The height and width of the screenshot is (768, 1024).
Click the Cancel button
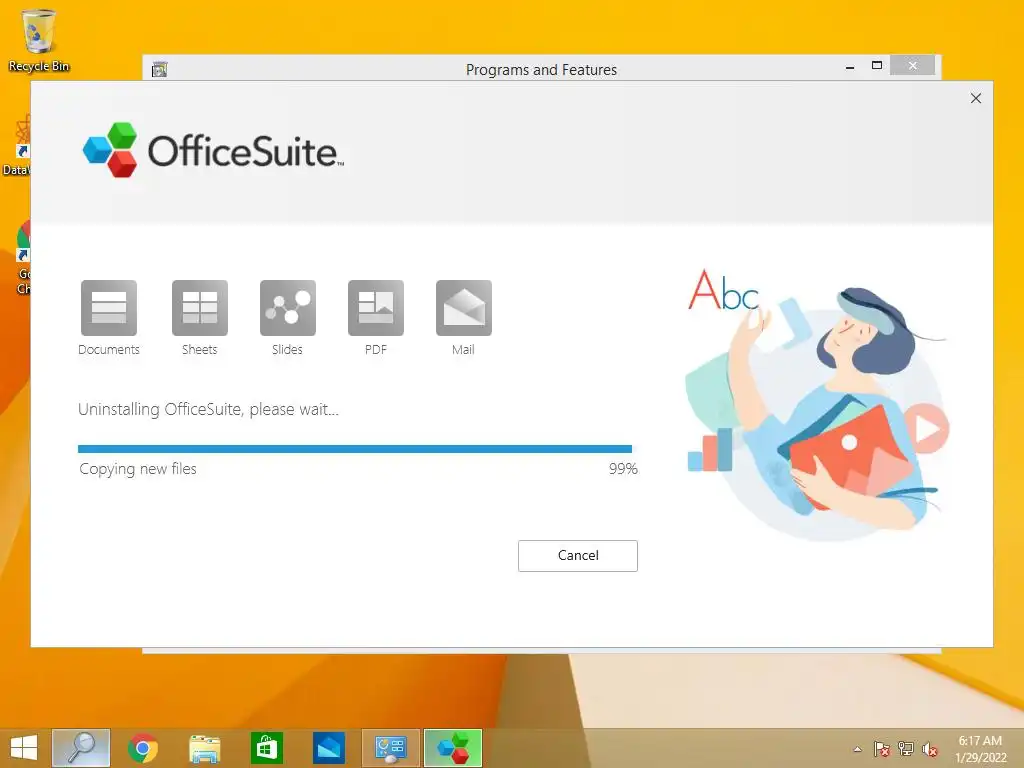[x=577, y=555]
